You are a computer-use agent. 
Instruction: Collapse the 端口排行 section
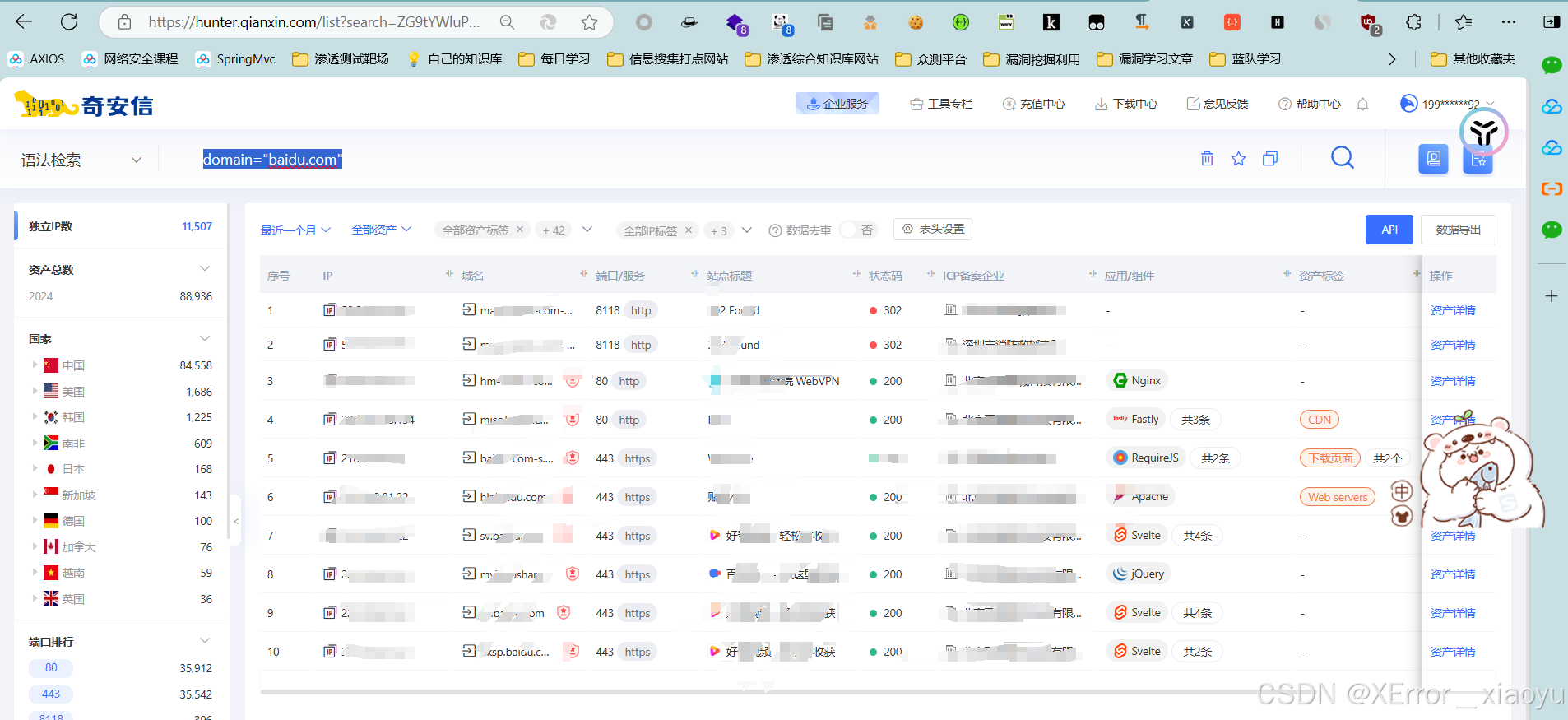(x=205, y=641)
